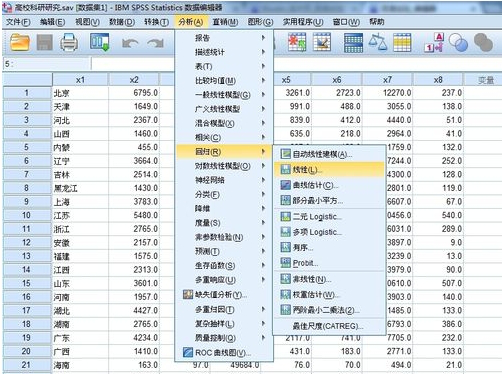
Task: Click icon beside 权重估计(W)
Action: click(x=285, y=295)
